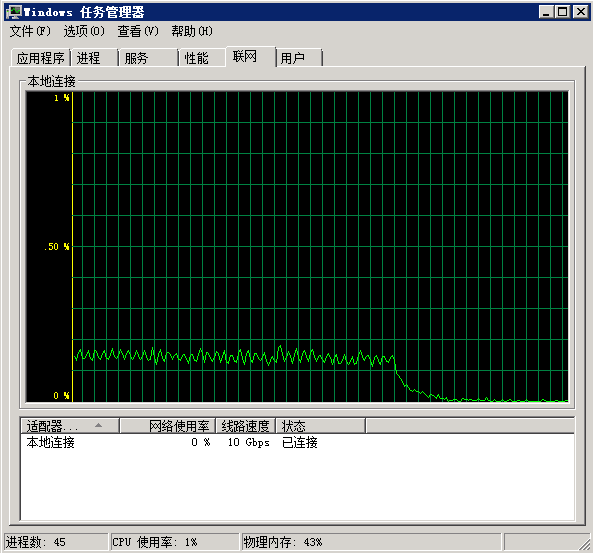Image resolution: width=593 pixels, height=553 pixels.
Task: Maximize the Task Manager window
Action: [563, 12]
